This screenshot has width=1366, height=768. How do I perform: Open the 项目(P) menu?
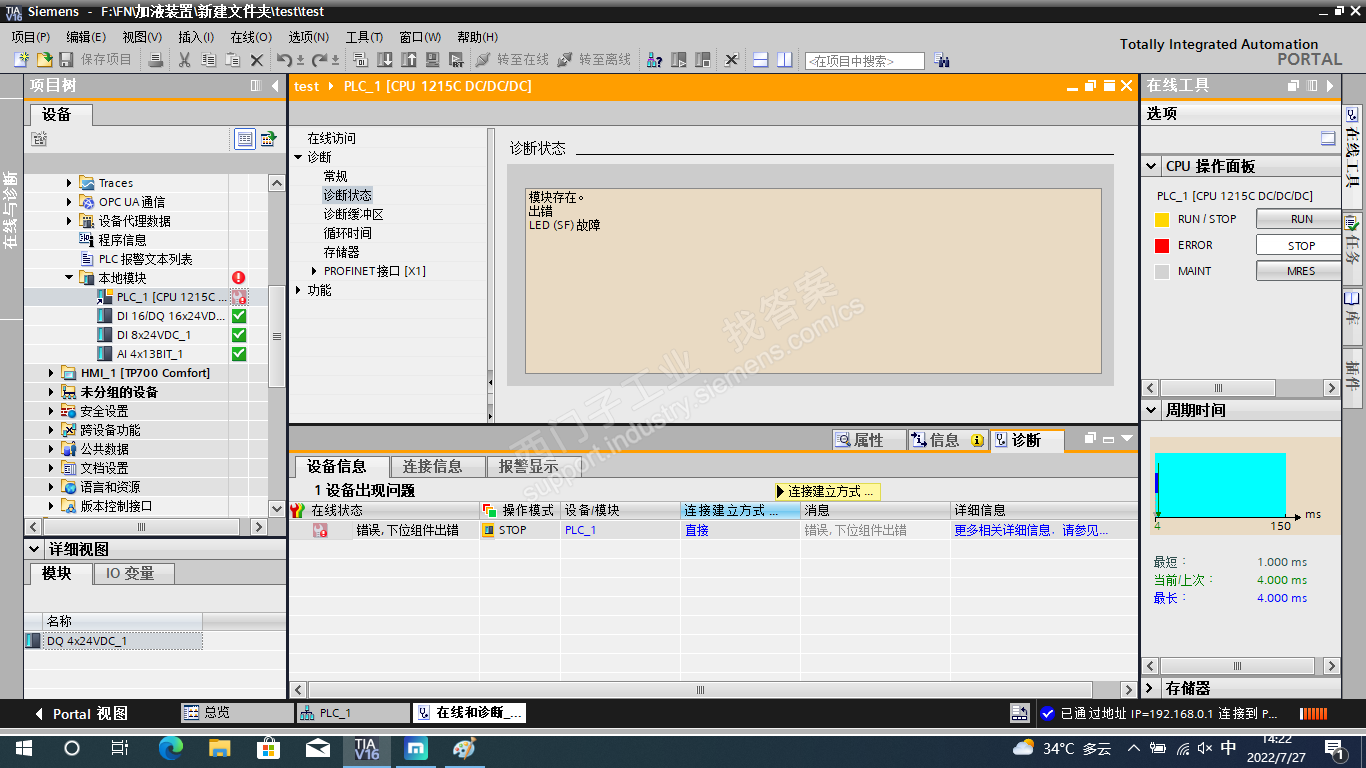coord(31,37)
